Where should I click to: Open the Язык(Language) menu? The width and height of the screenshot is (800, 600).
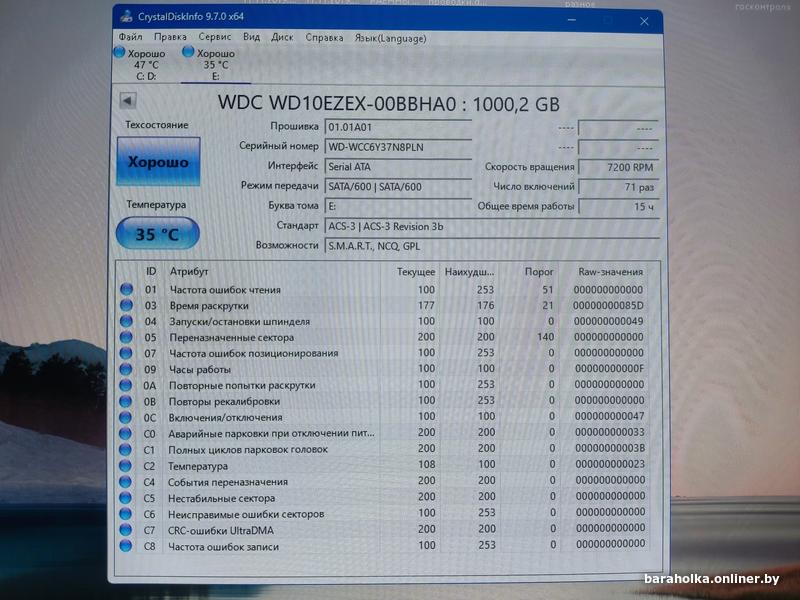pos(390,38)
